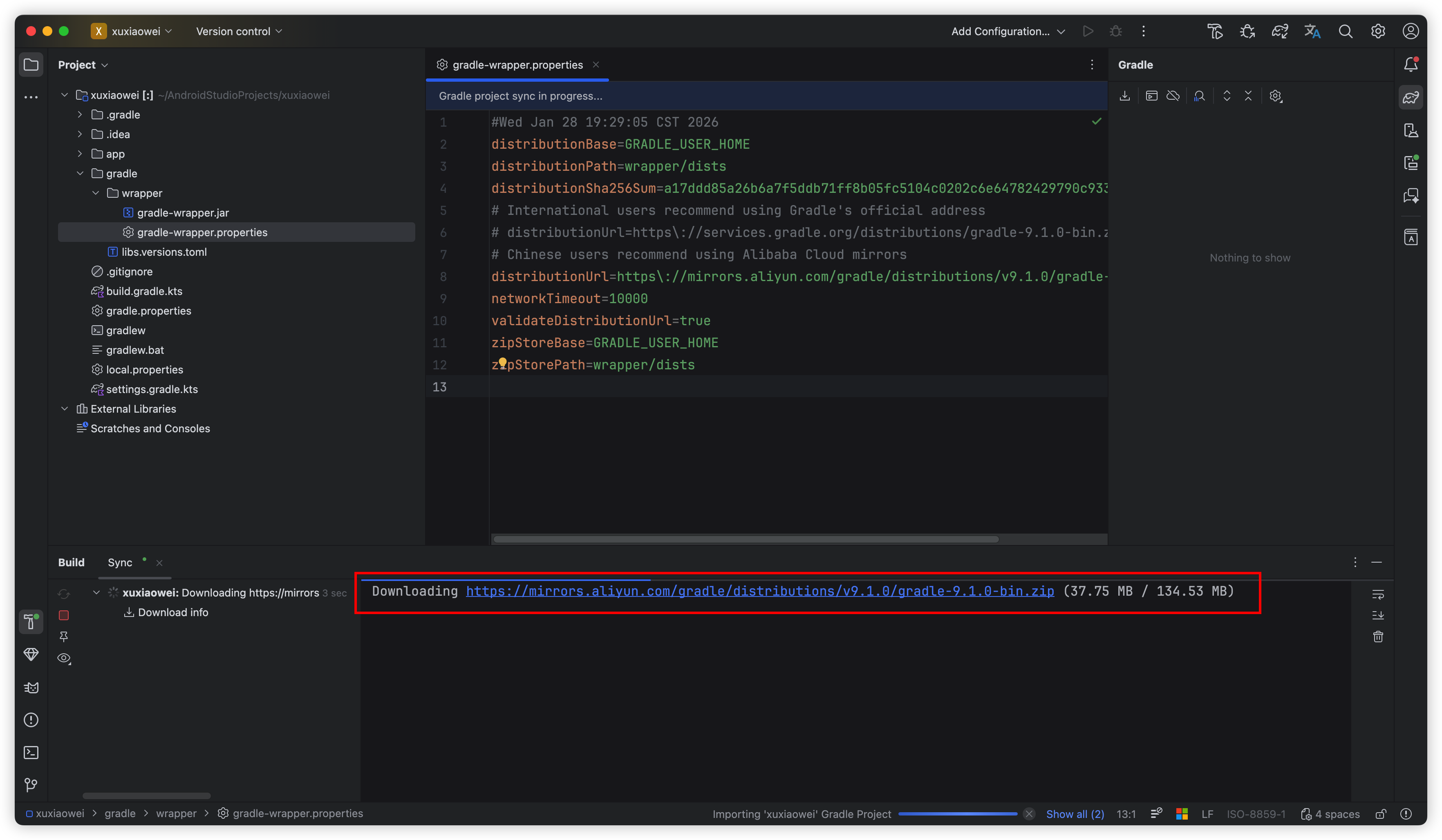Open Add Configuration dropdown
Image resolution: width=1442 pixels, height=840 pixels.
[x=1007, y=31]
